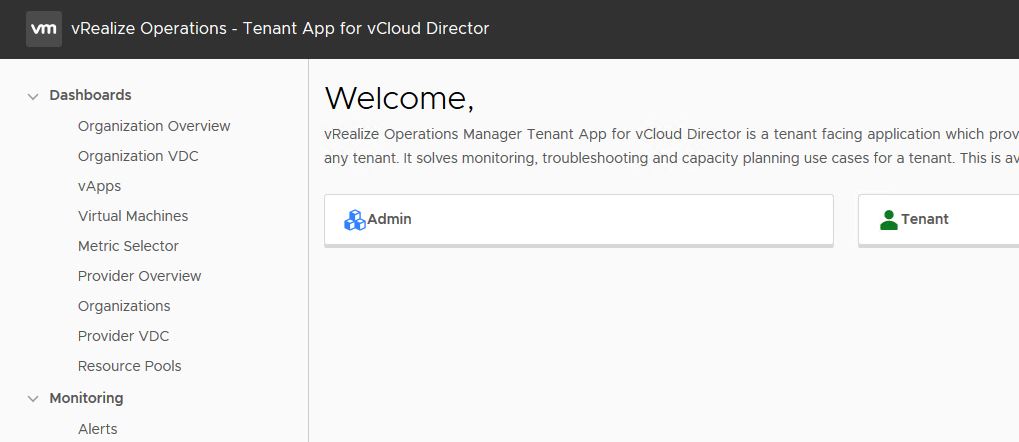
Task: Collapse the Dashboards section chevron
Action: pyautogui.click(x=33, y=96)
